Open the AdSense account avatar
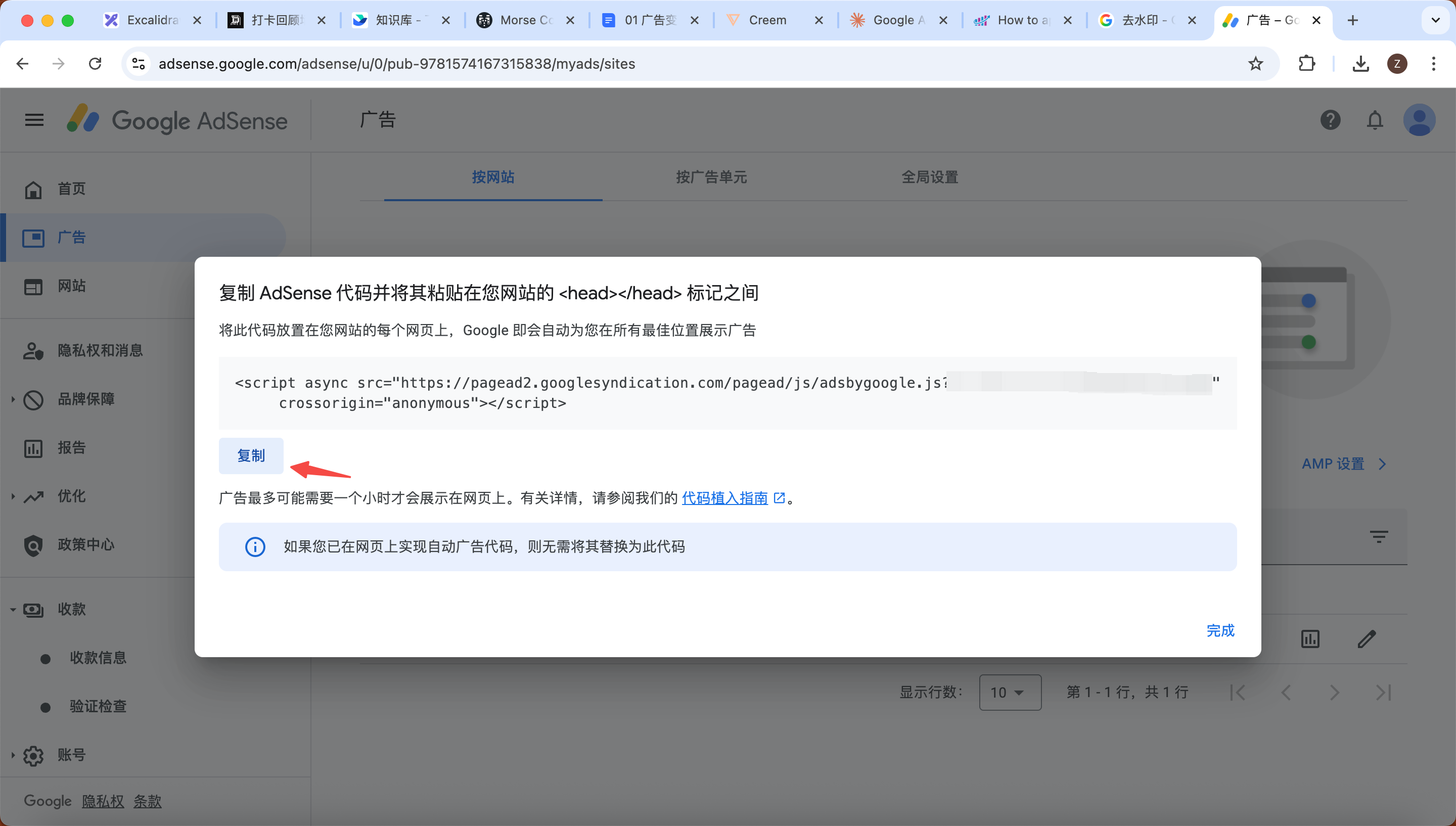This screenshot has height=826, width=1456. (1419, 120)
